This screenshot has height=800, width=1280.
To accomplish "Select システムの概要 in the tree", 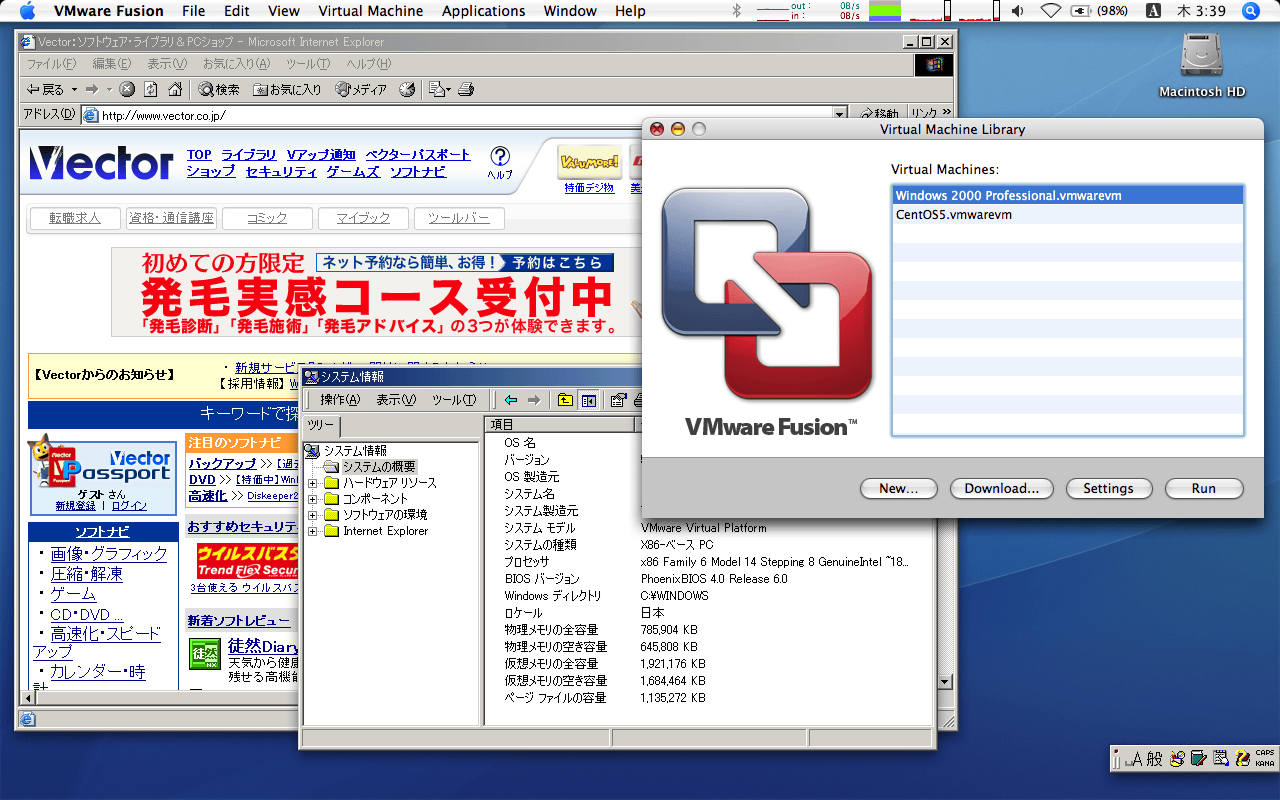I will click(379, 467).
